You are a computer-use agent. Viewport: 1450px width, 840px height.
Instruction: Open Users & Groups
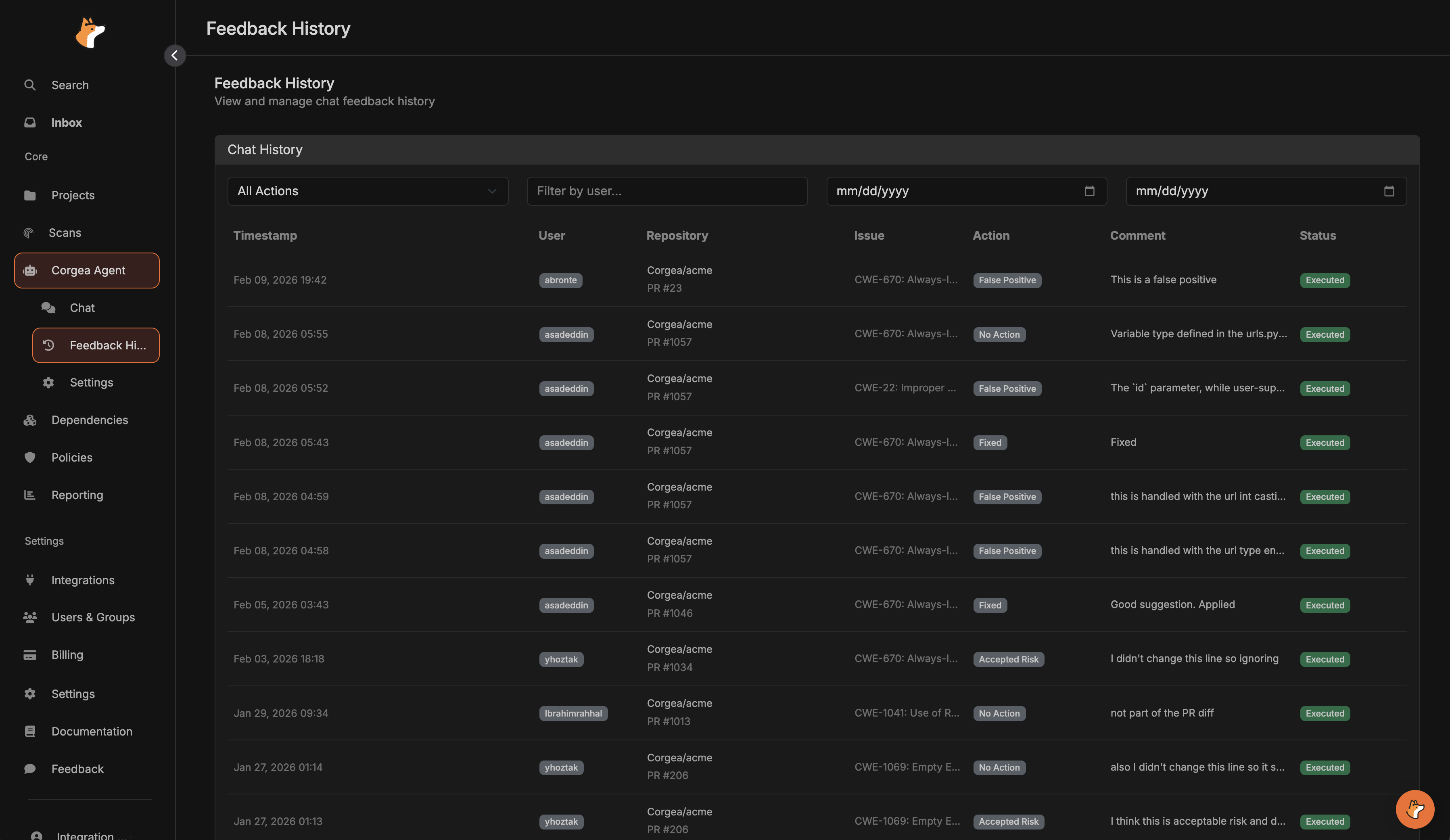[93, 617]
